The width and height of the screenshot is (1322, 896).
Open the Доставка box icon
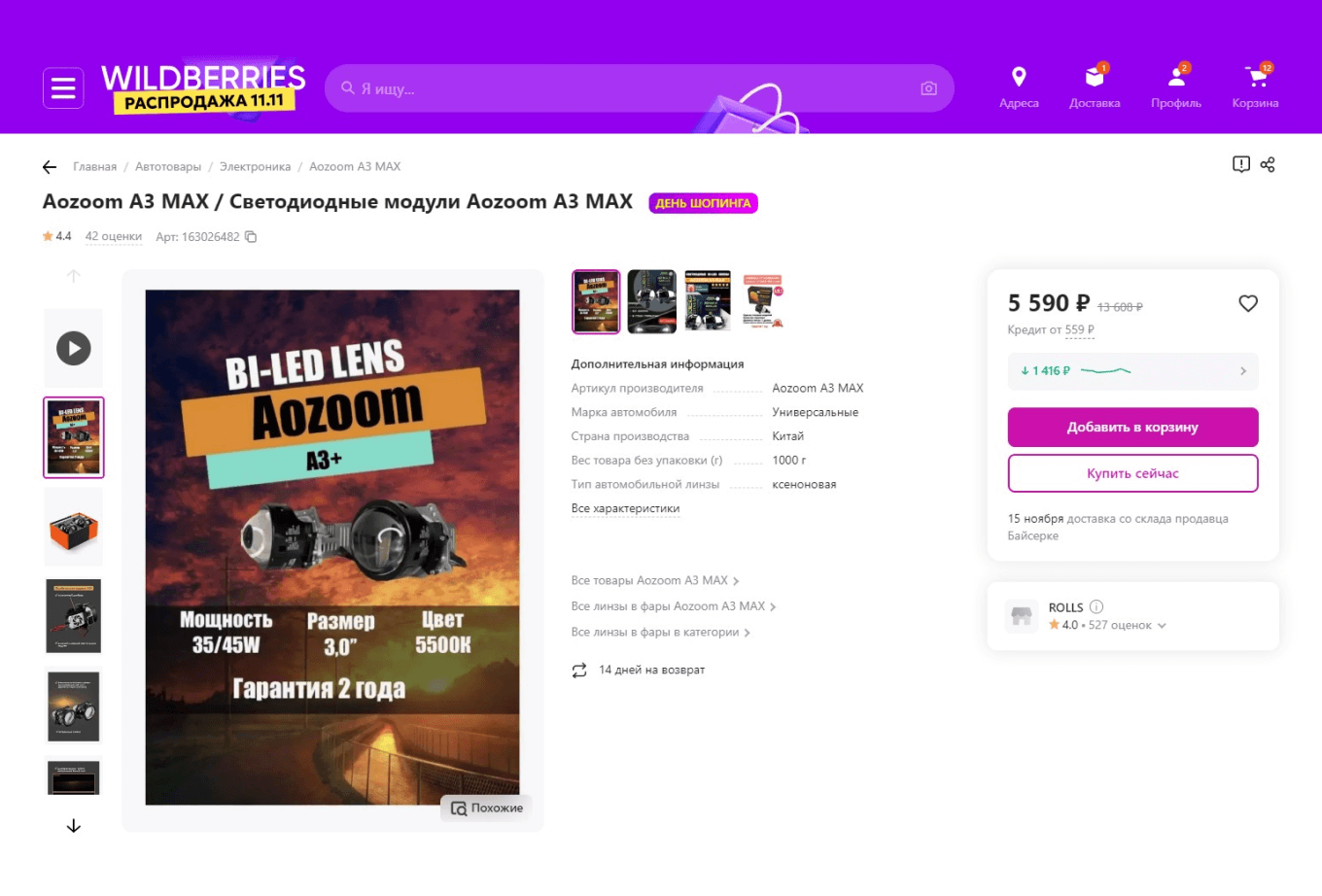(1095, 77)
